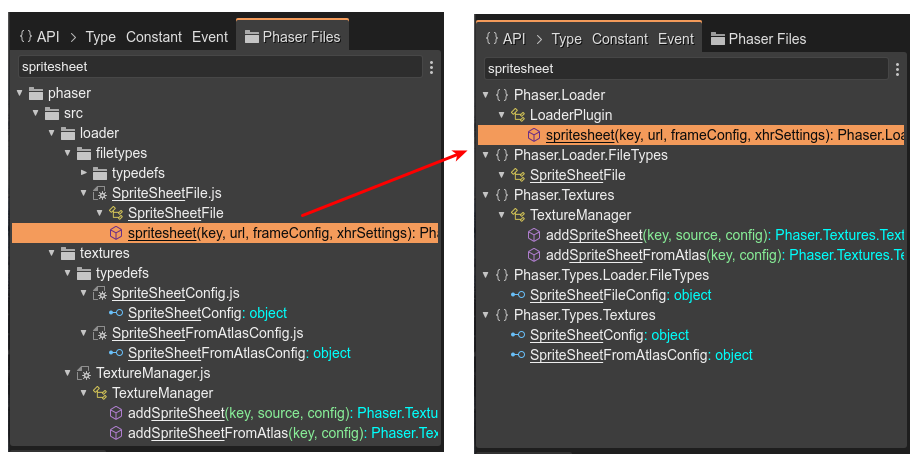The width and height of the screenshot is (921, 464).
Task: Click addSpriteSheet method icon in left panel
Action: [116, 413]
